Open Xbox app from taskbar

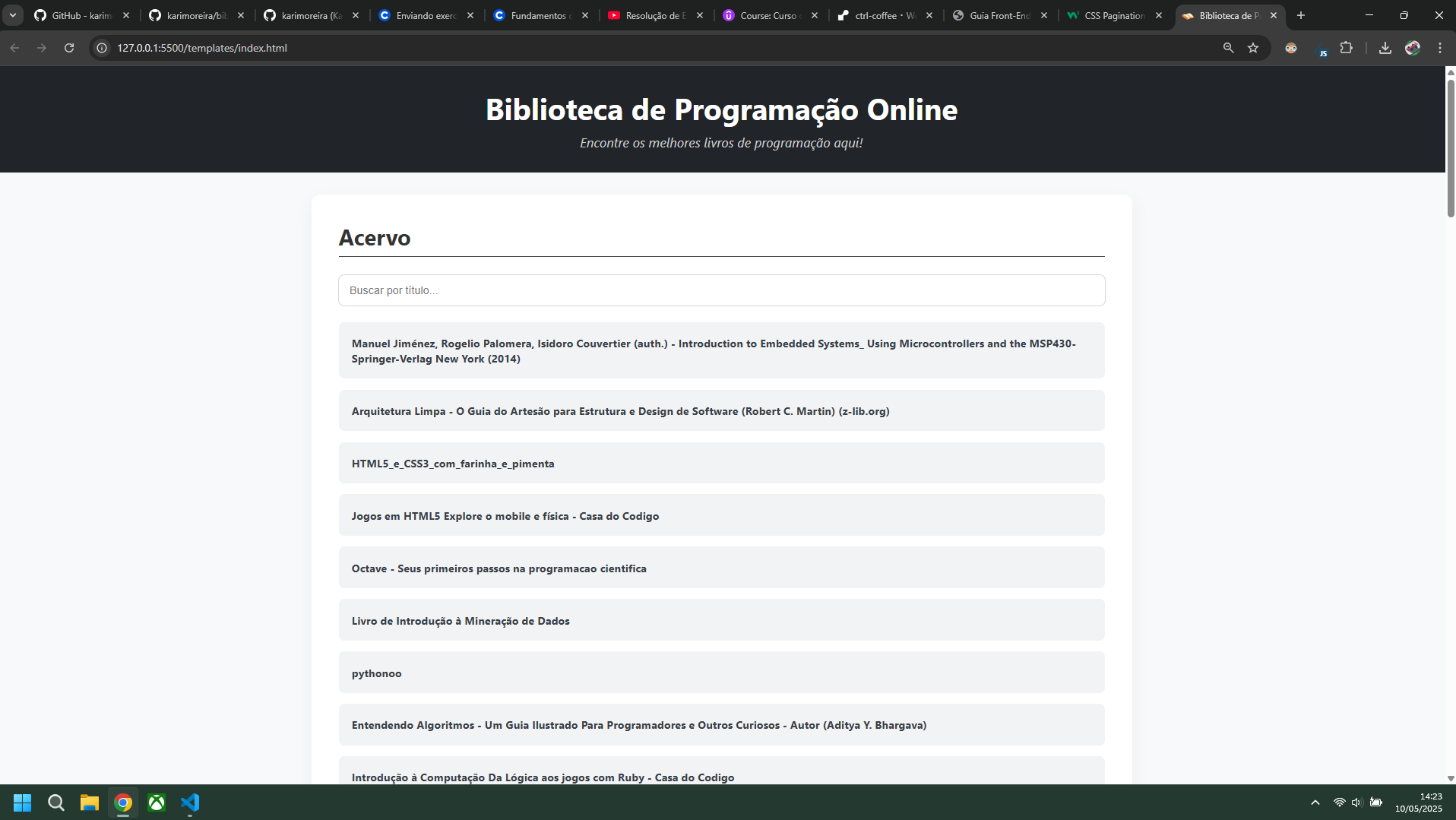click(157, 803)
